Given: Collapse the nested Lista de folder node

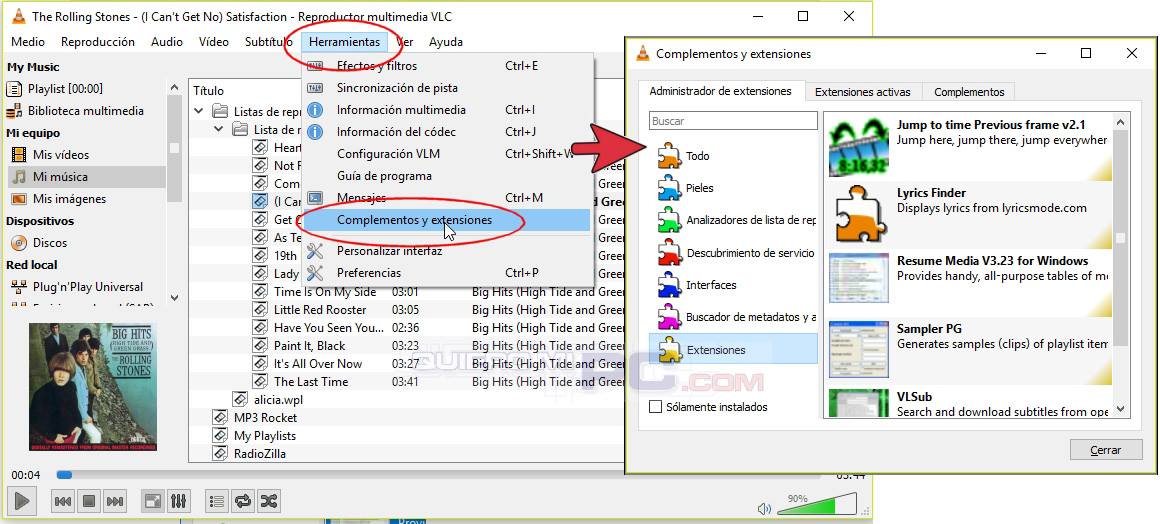Looking at the screenshot, I should (x=218, y=130).
